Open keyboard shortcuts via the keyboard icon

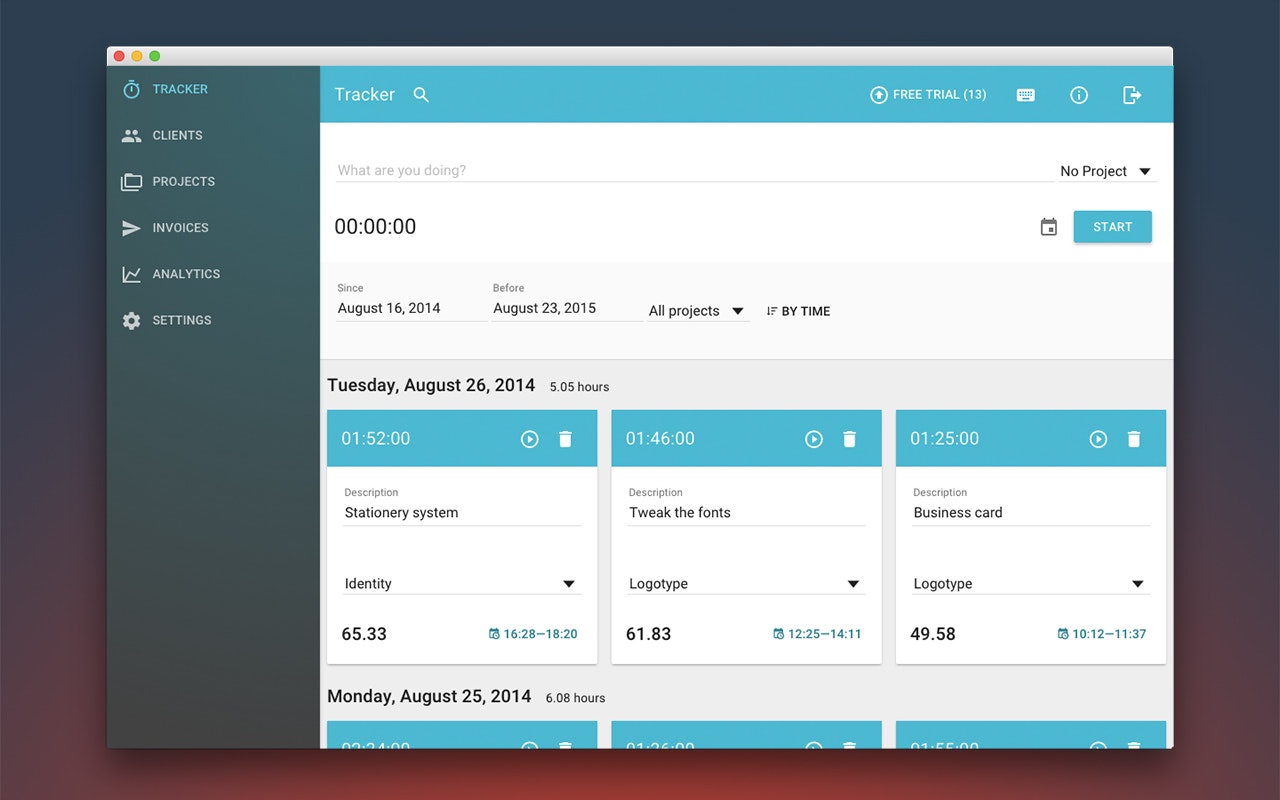1026,95
